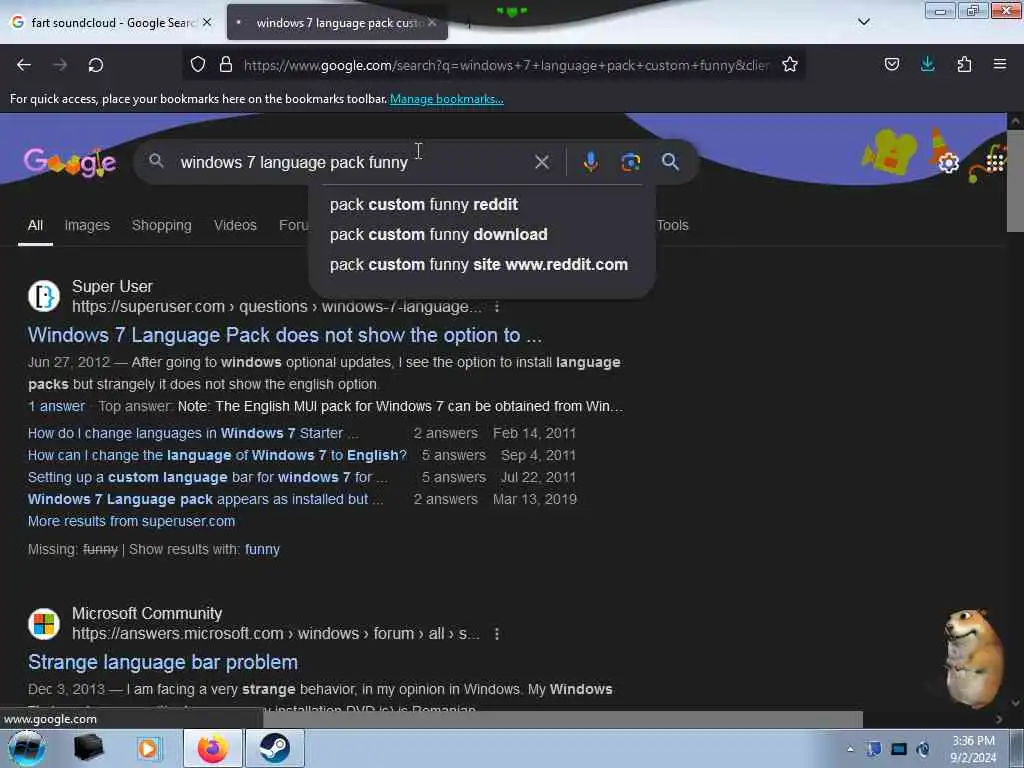Click the site padlock security icon
The height and width of the screenshot is (768, 1024).
tap(226, 65)
